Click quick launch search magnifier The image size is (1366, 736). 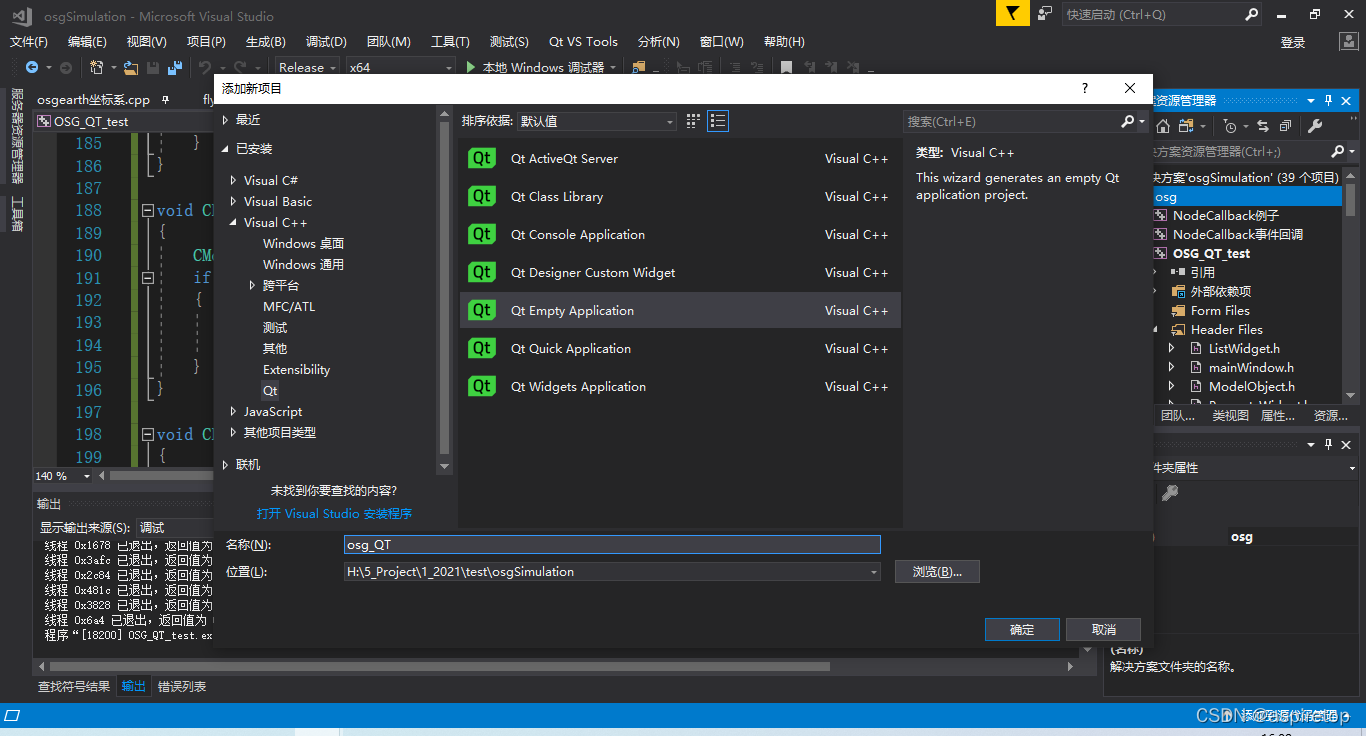pyautogui.click(x=1251, y=14)
